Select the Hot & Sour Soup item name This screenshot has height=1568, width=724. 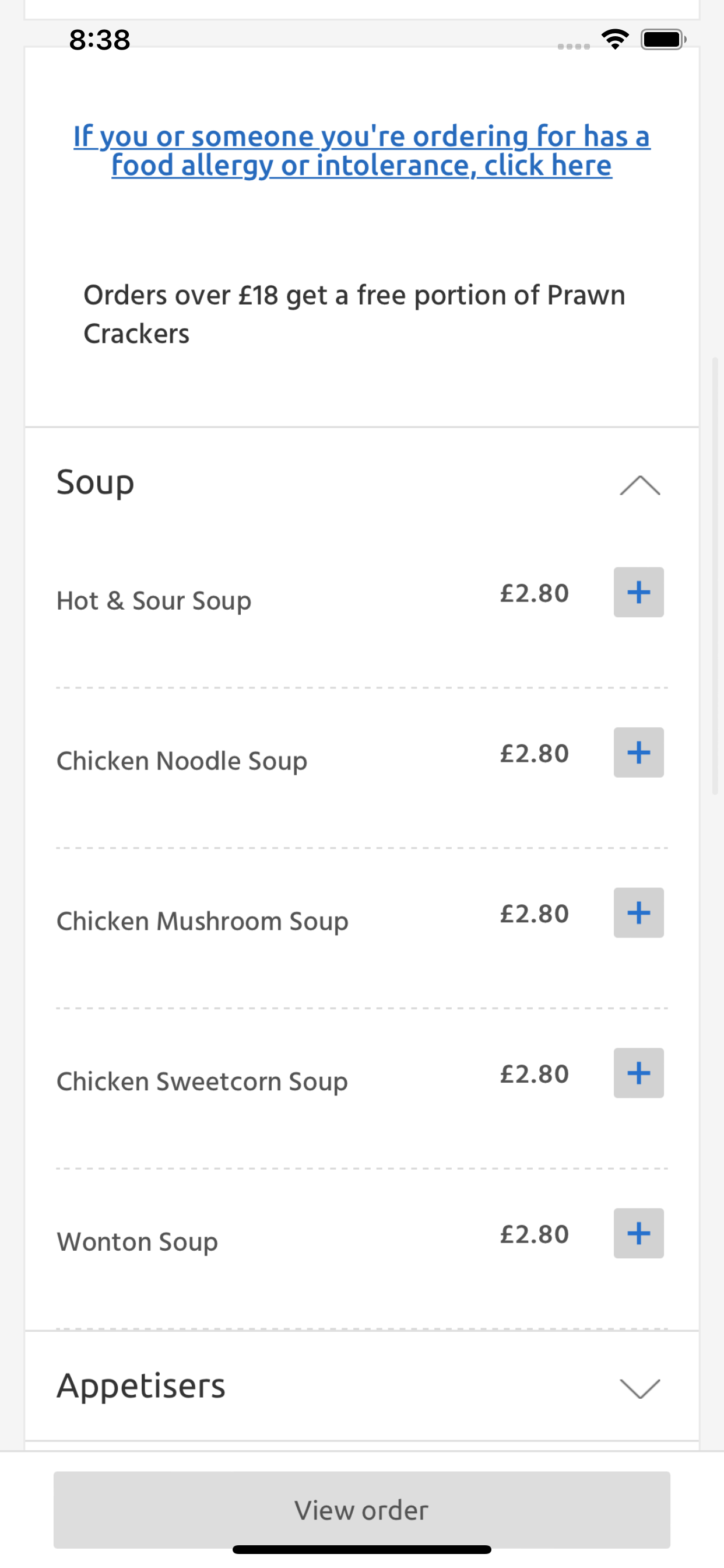pos(154,601)
